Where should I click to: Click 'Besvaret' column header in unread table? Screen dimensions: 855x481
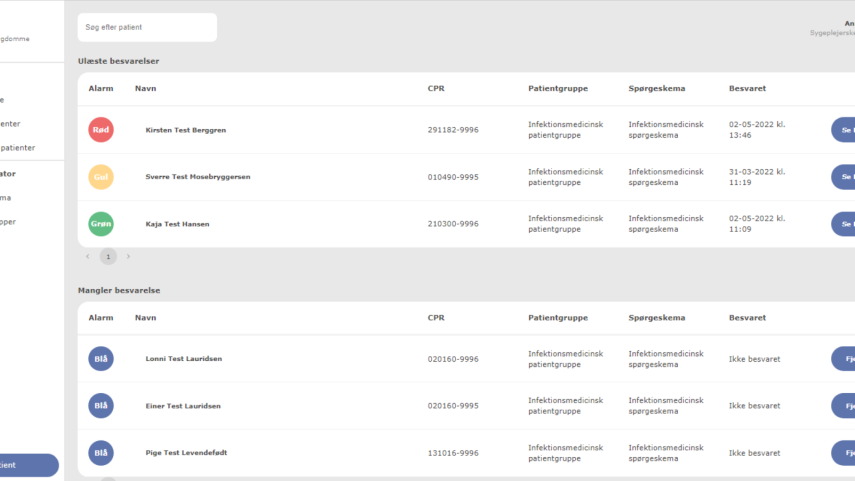point(747,89)
